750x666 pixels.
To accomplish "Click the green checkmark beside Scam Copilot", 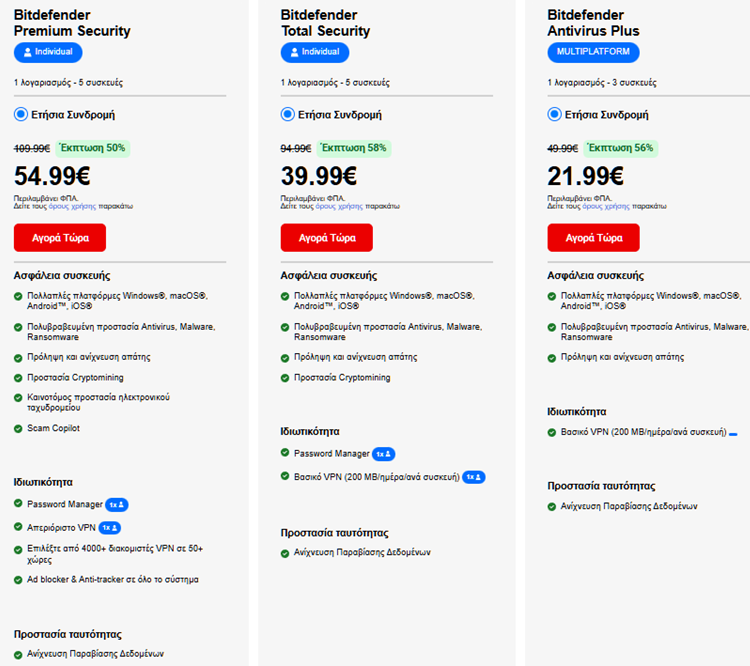I will point(18,428).
